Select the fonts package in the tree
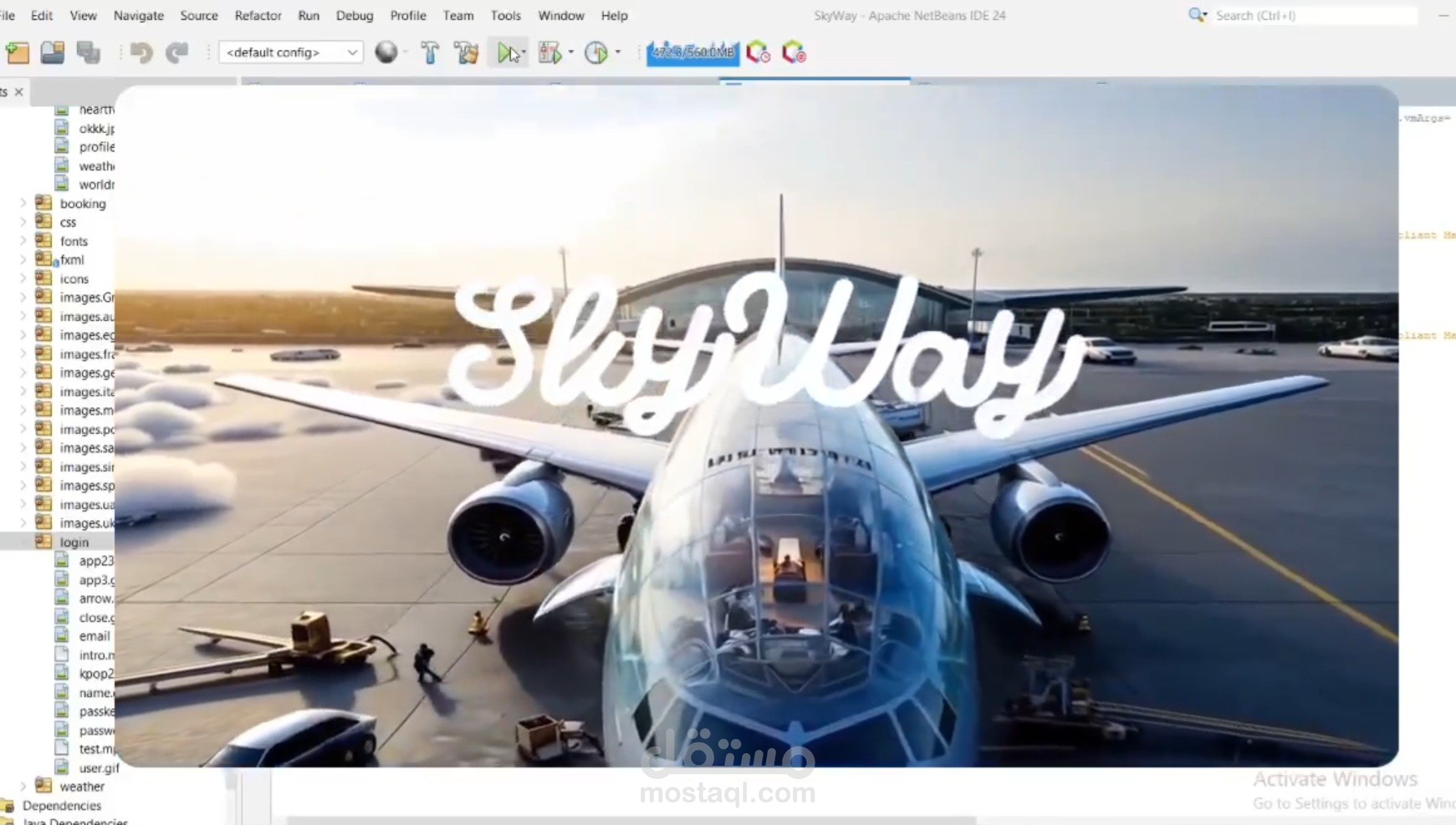This screenshot has width=1456, height=825. [x=74, y=241]
